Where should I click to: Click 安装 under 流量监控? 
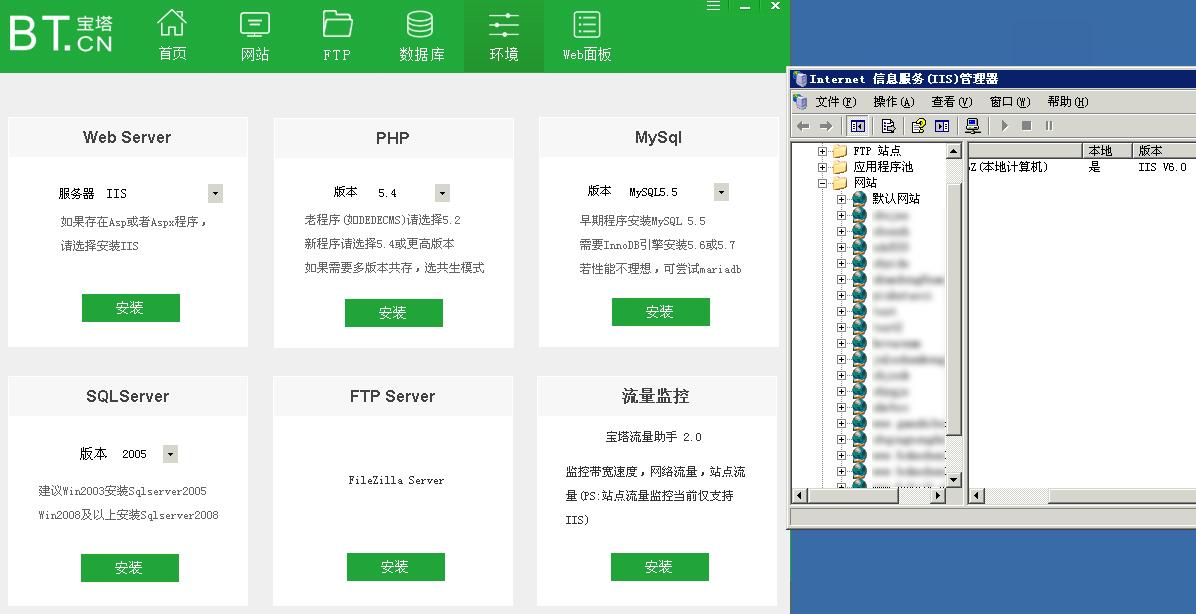tap(660, 567)
